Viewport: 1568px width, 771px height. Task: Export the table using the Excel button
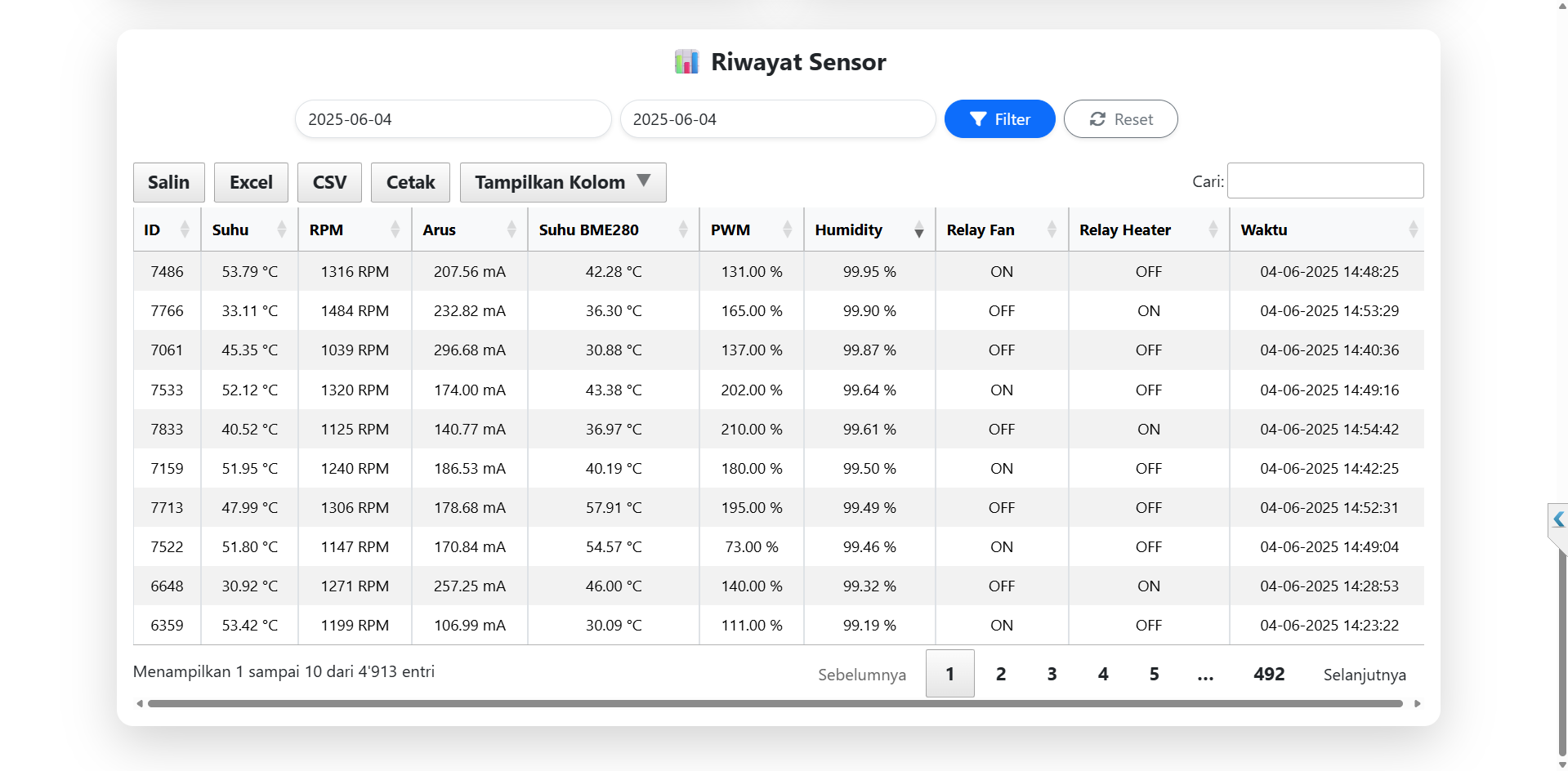pos(251,182)
